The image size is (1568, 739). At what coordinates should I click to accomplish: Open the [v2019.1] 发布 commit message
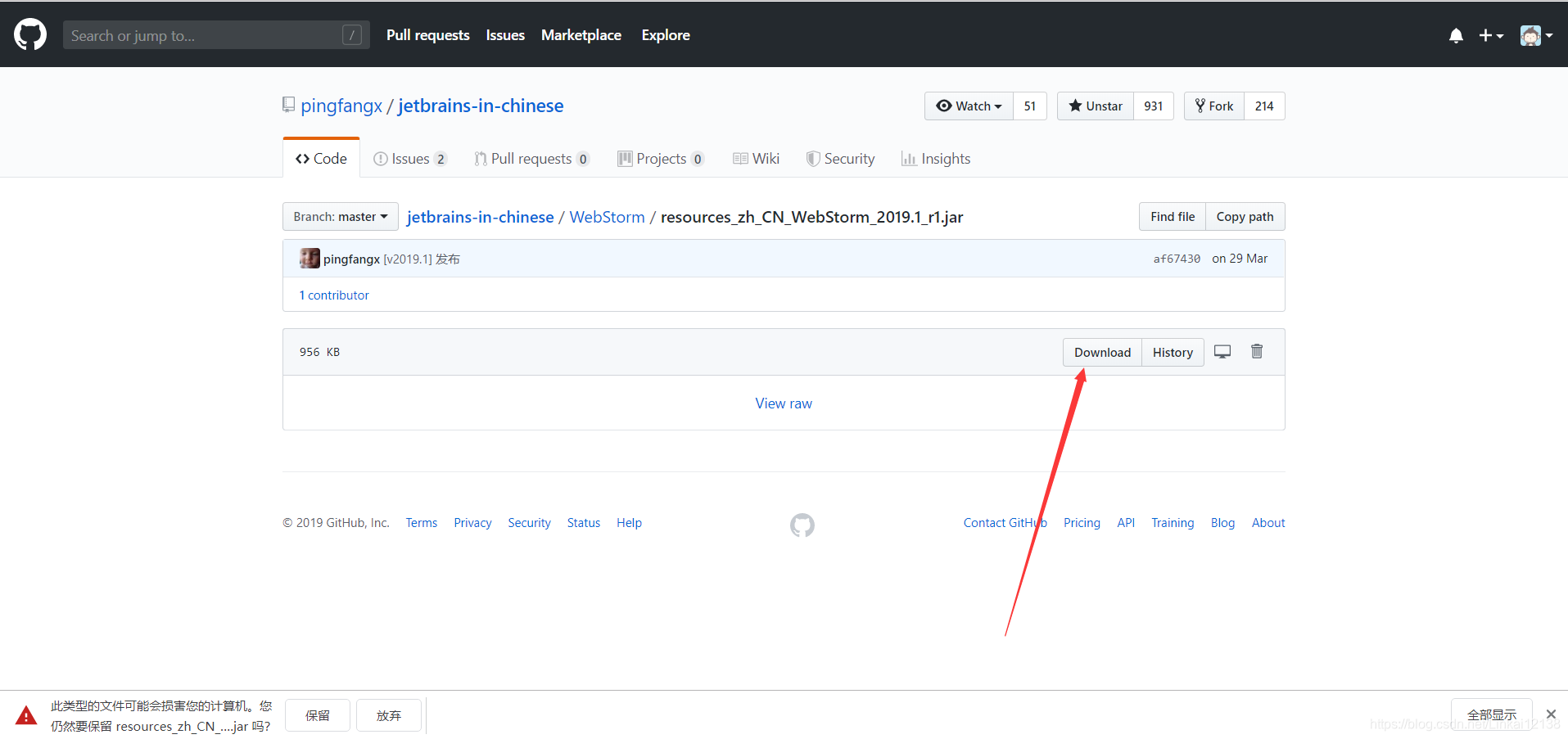click(x=422, y=259)
